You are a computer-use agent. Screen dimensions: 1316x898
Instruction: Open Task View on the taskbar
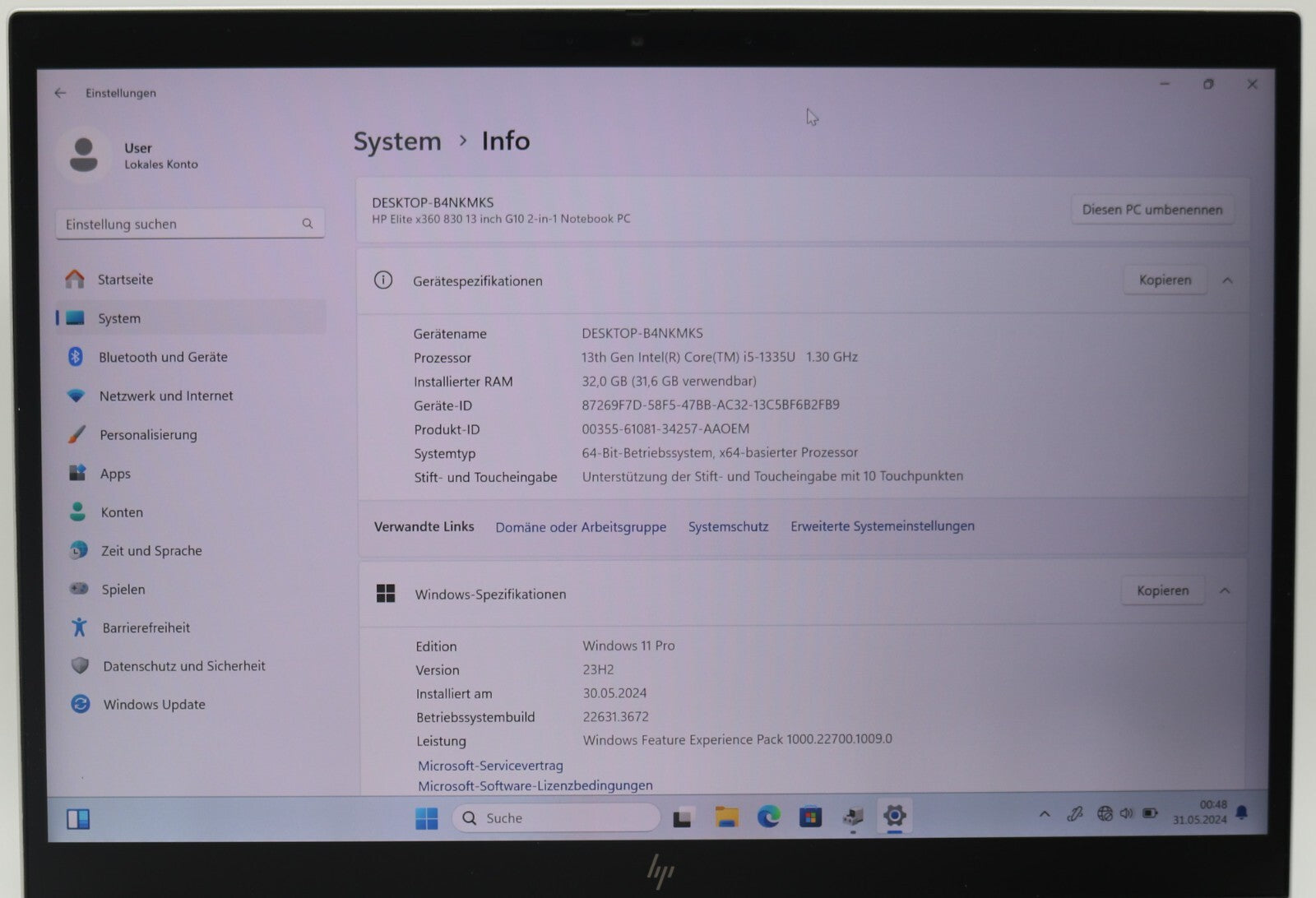coord(682,818)
